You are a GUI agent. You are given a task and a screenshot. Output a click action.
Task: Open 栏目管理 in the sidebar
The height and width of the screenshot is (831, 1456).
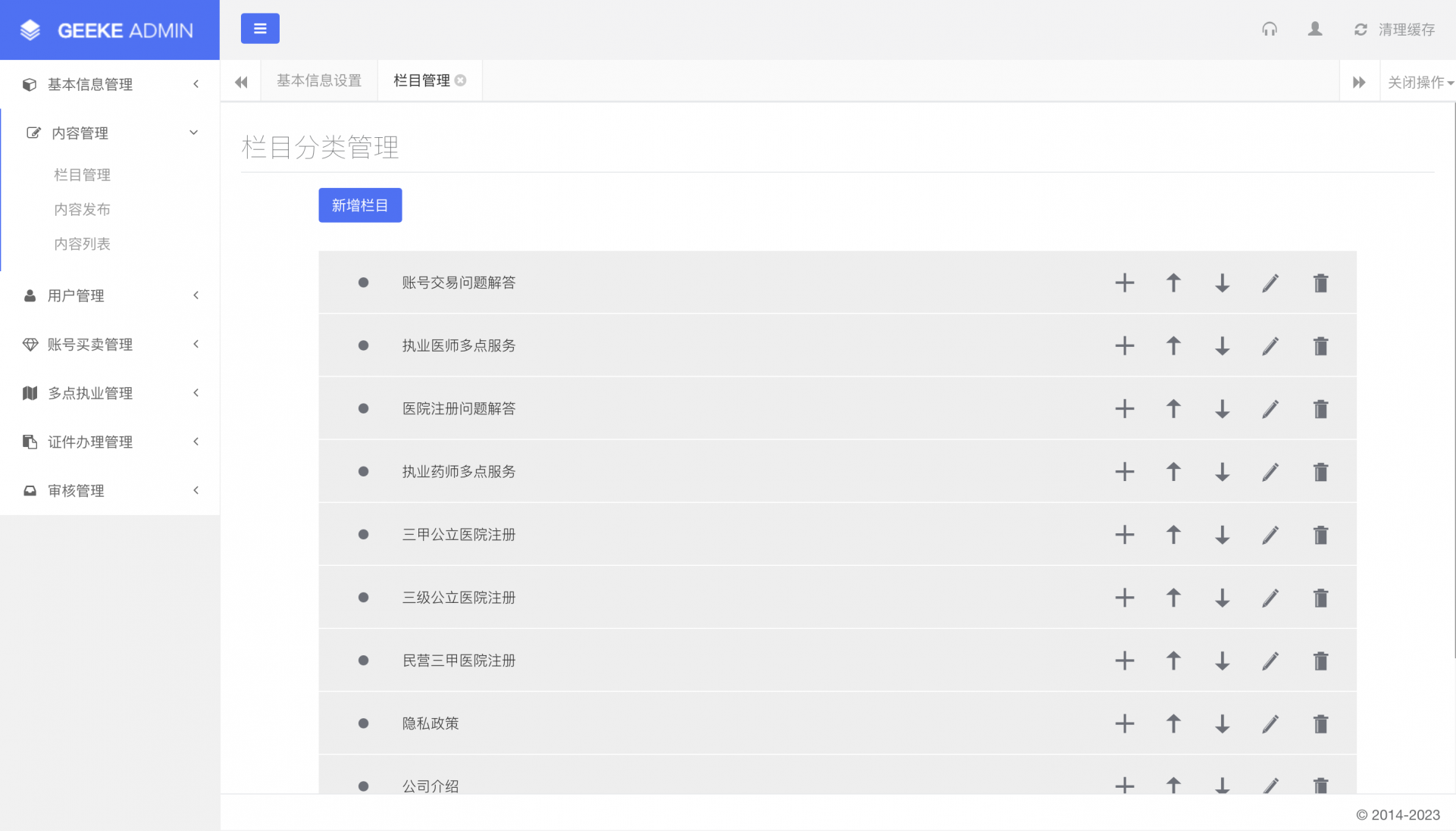coord(83,174)
